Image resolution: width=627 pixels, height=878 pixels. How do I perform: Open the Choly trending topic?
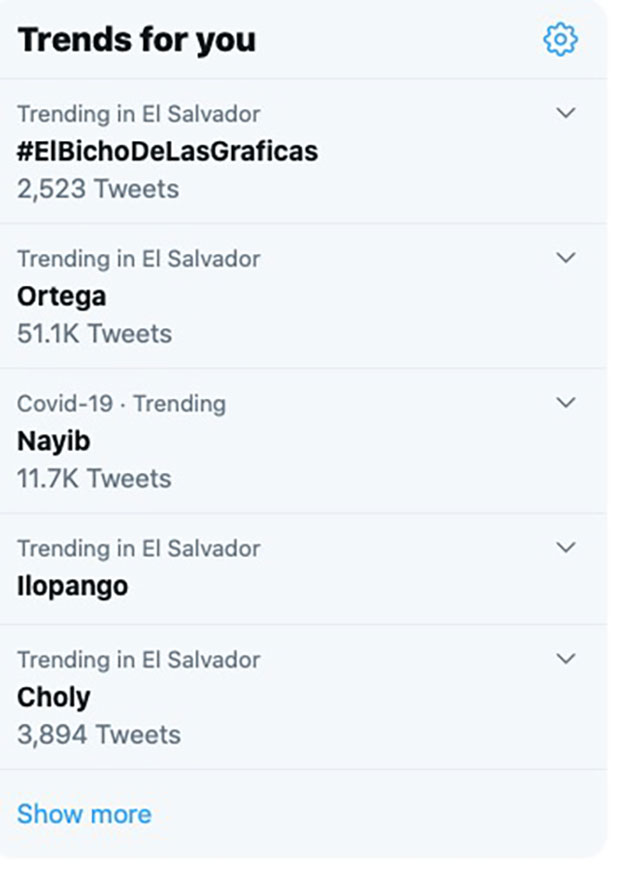tap(53, 697)
